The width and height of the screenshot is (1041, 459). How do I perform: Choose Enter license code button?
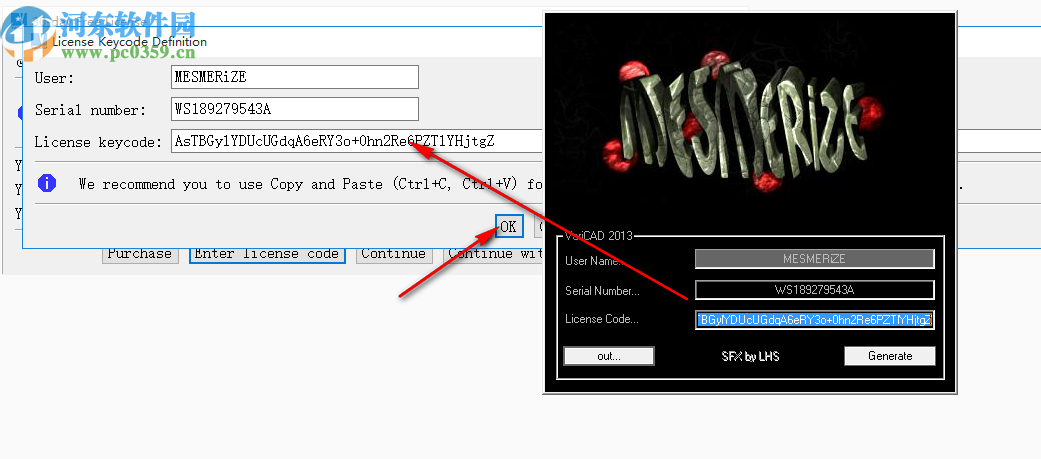click(267, 254)
